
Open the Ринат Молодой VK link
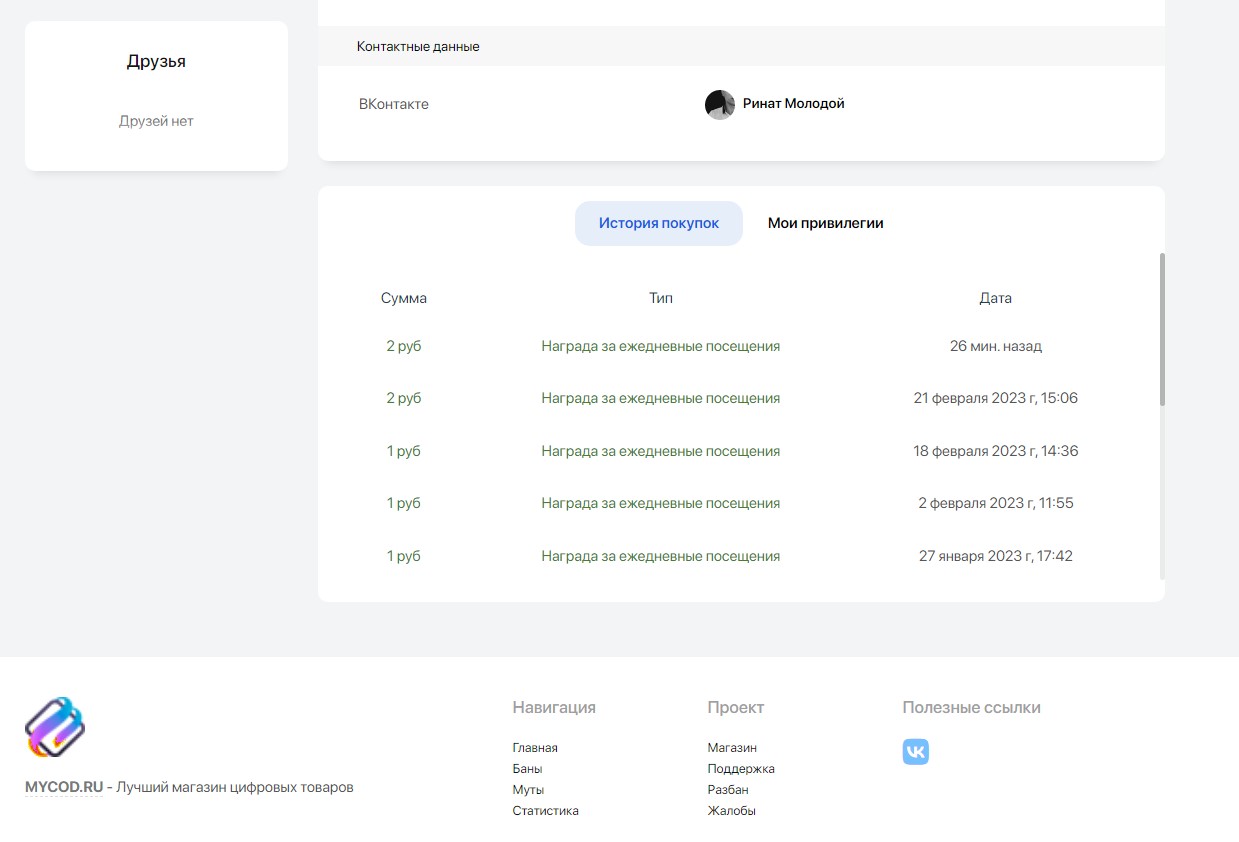pos(793,104)
